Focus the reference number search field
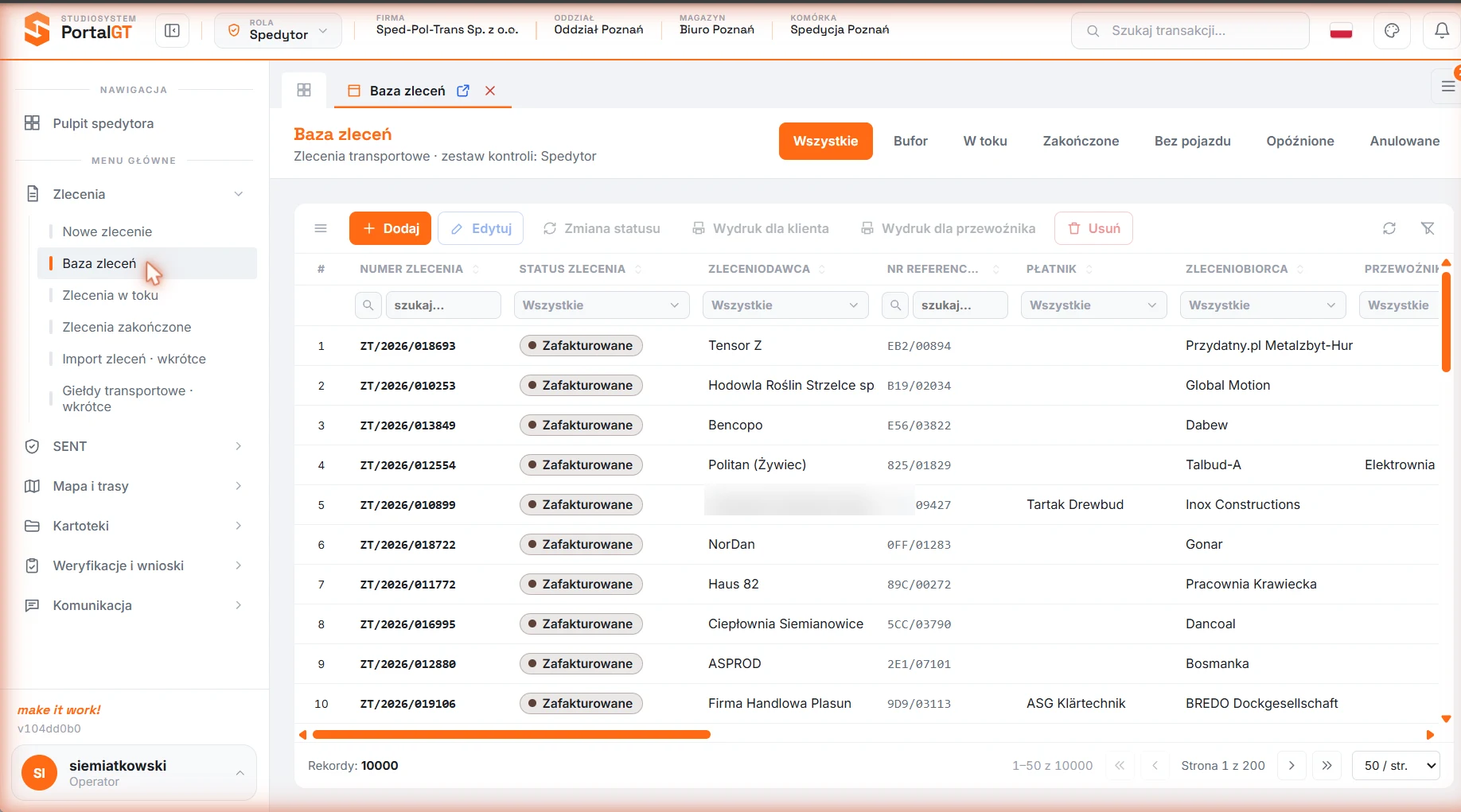The height and width of the screenshot is (812, 1461). pos(960,305)
